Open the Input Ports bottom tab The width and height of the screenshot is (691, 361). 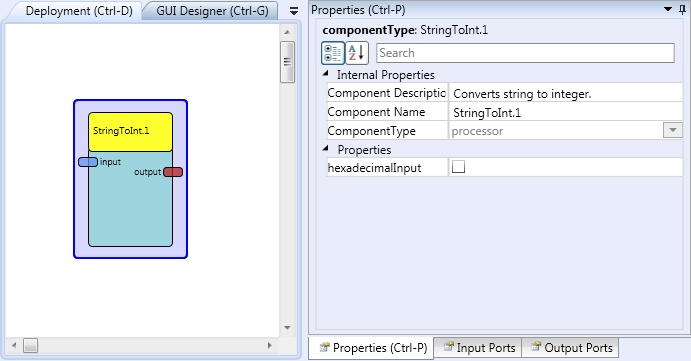[478, 348]
